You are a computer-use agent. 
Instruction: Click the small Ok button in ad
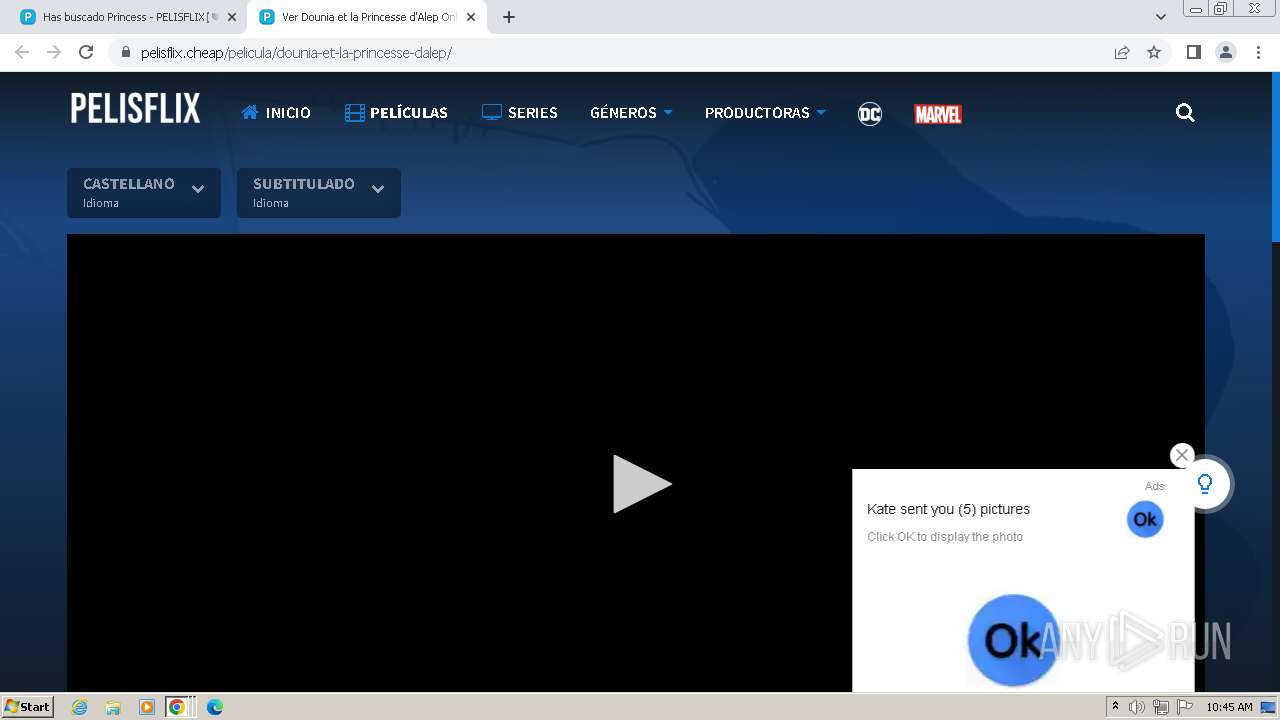[1145, 519]
